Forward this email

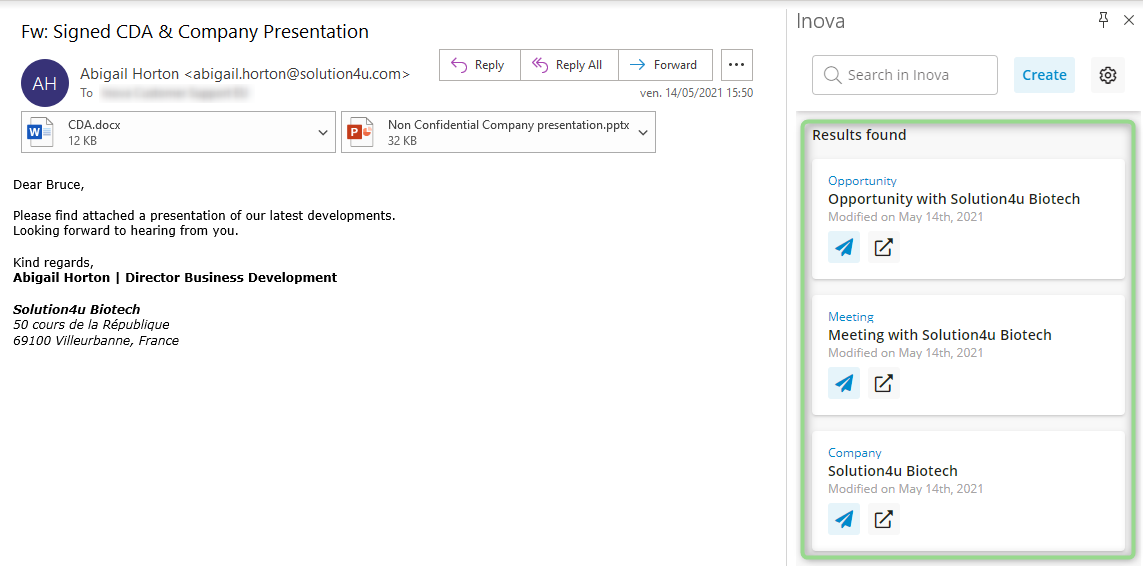pyautogui.click(x=666, y=65)
